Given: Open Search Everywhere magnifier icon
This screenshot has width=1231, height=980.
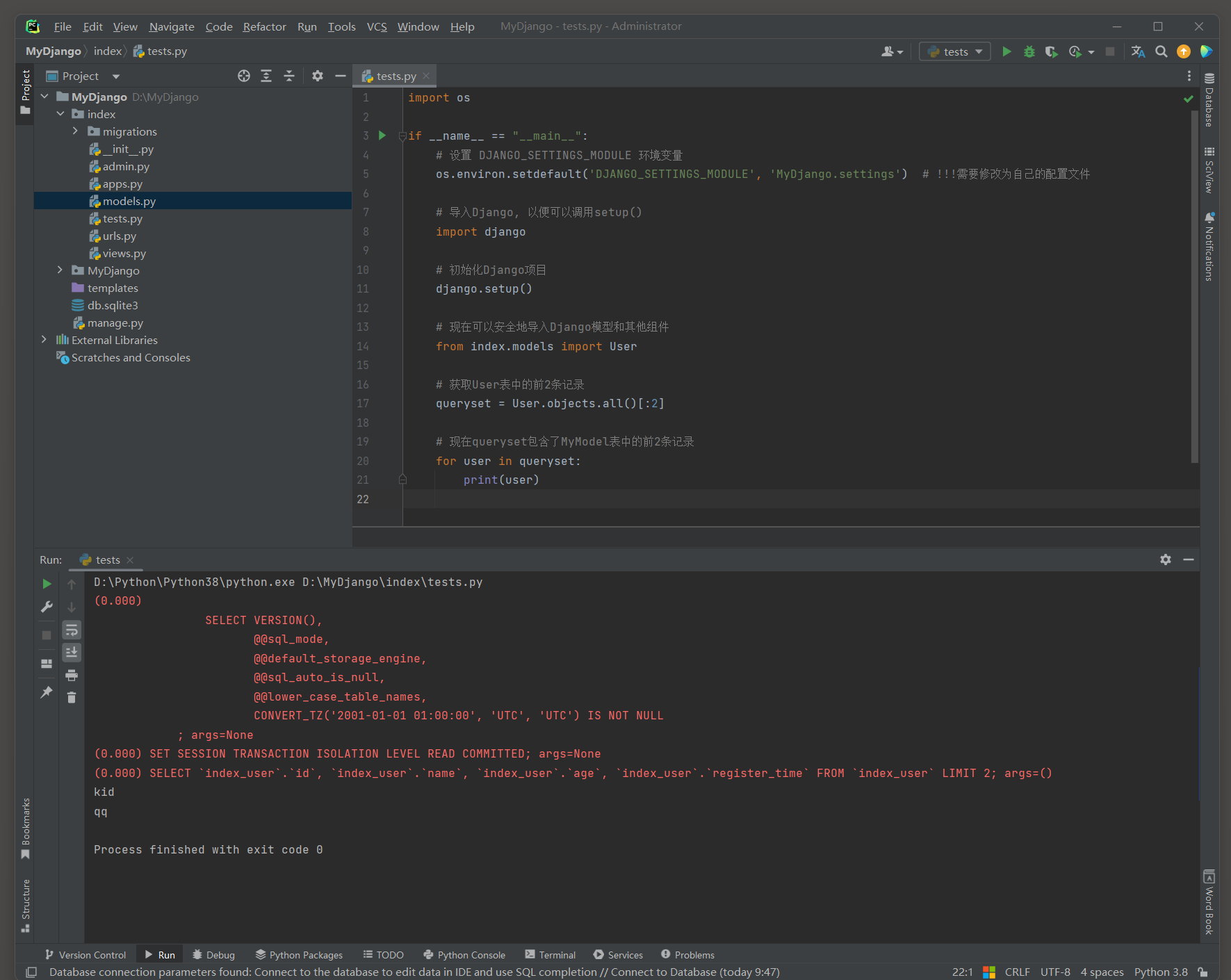Looking at the screenshot, I should pos(1161,51).
